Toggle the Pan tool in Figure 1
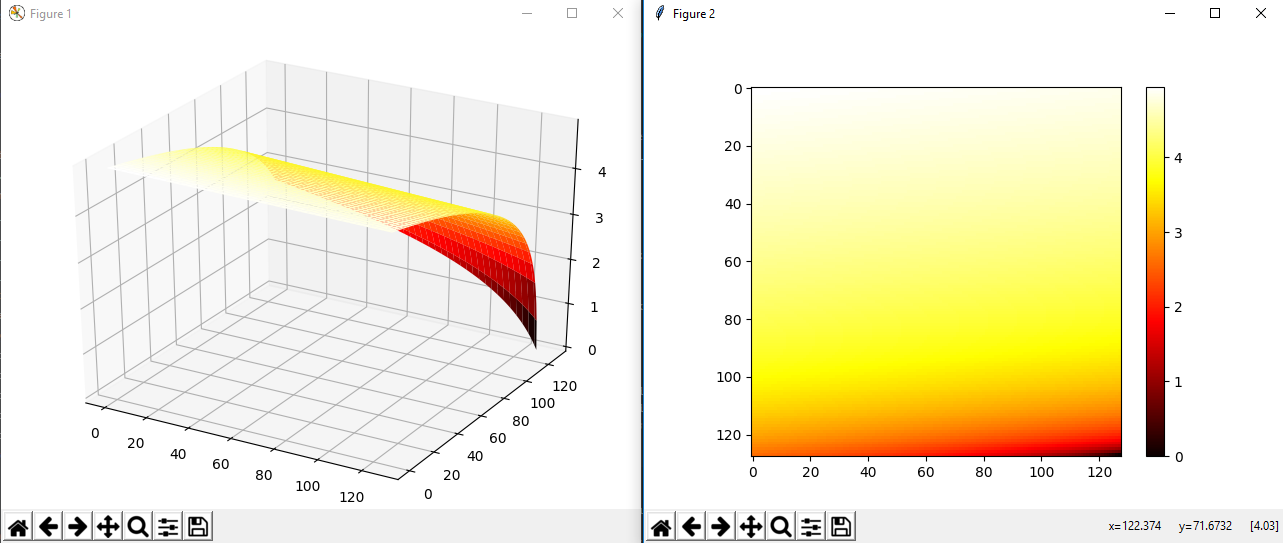This screenshot has width=1283, height=543. [x=108, y=526]
